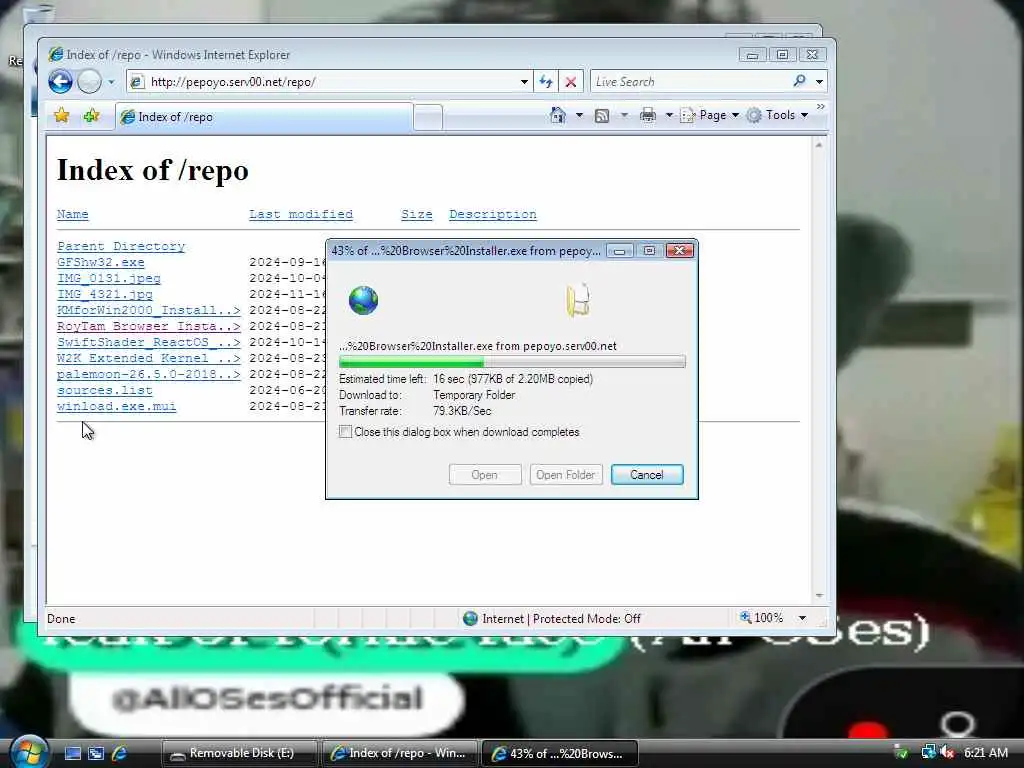This screenshot has width=1024, height=768.
Task: Click the search magnifier icon
Action: click(799, 81)
